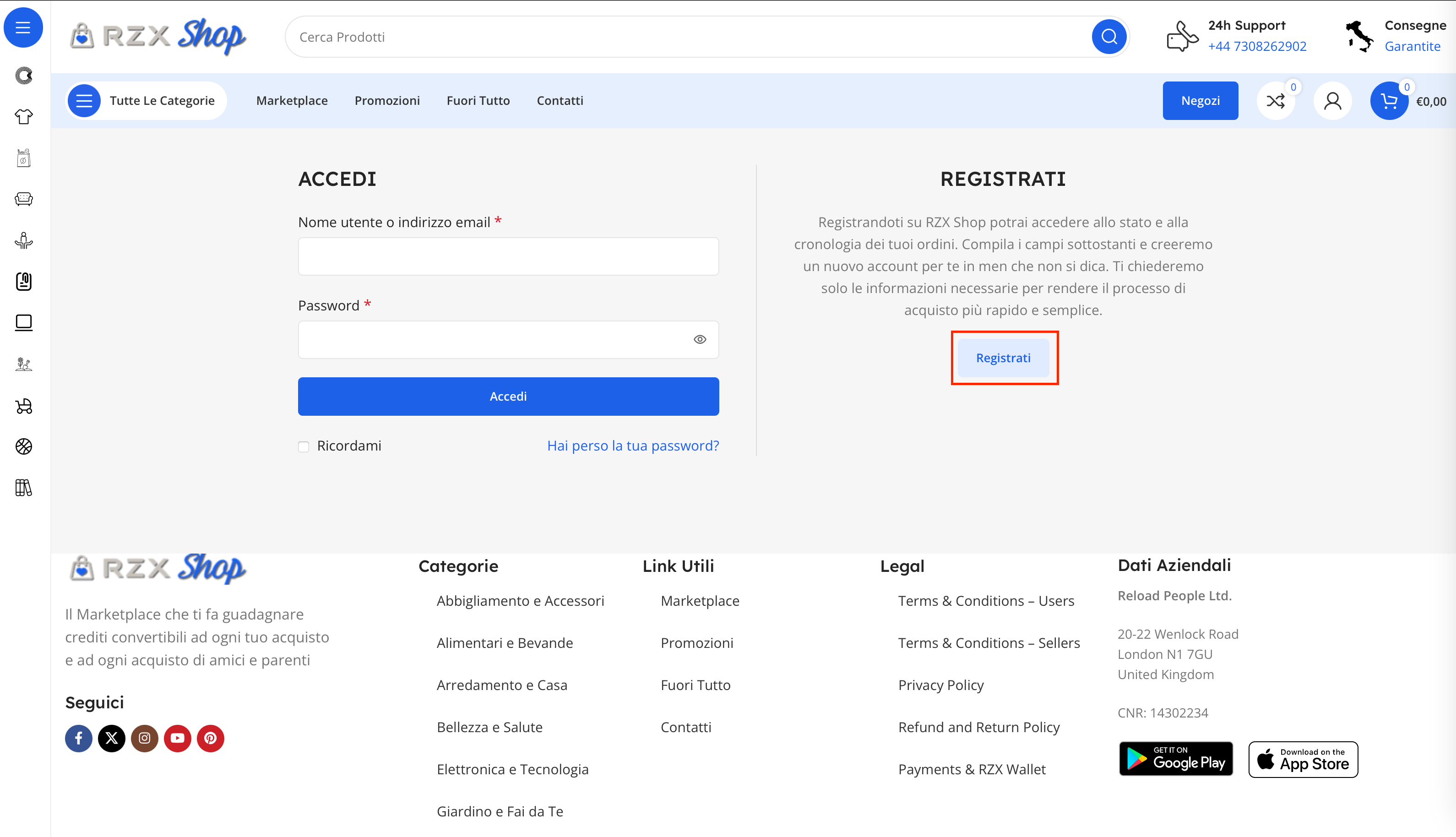Select the laptop electronics category icon
Image resolution: width=1456 pixels, height=837 pixels.
click(x=23, y=322)
